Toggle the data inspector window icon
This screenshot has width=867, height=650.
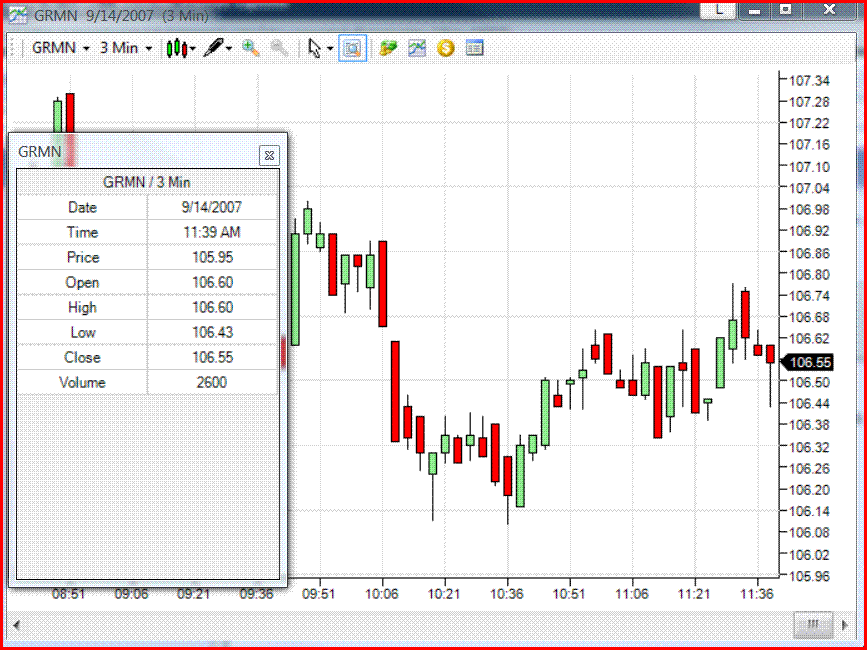352,49
